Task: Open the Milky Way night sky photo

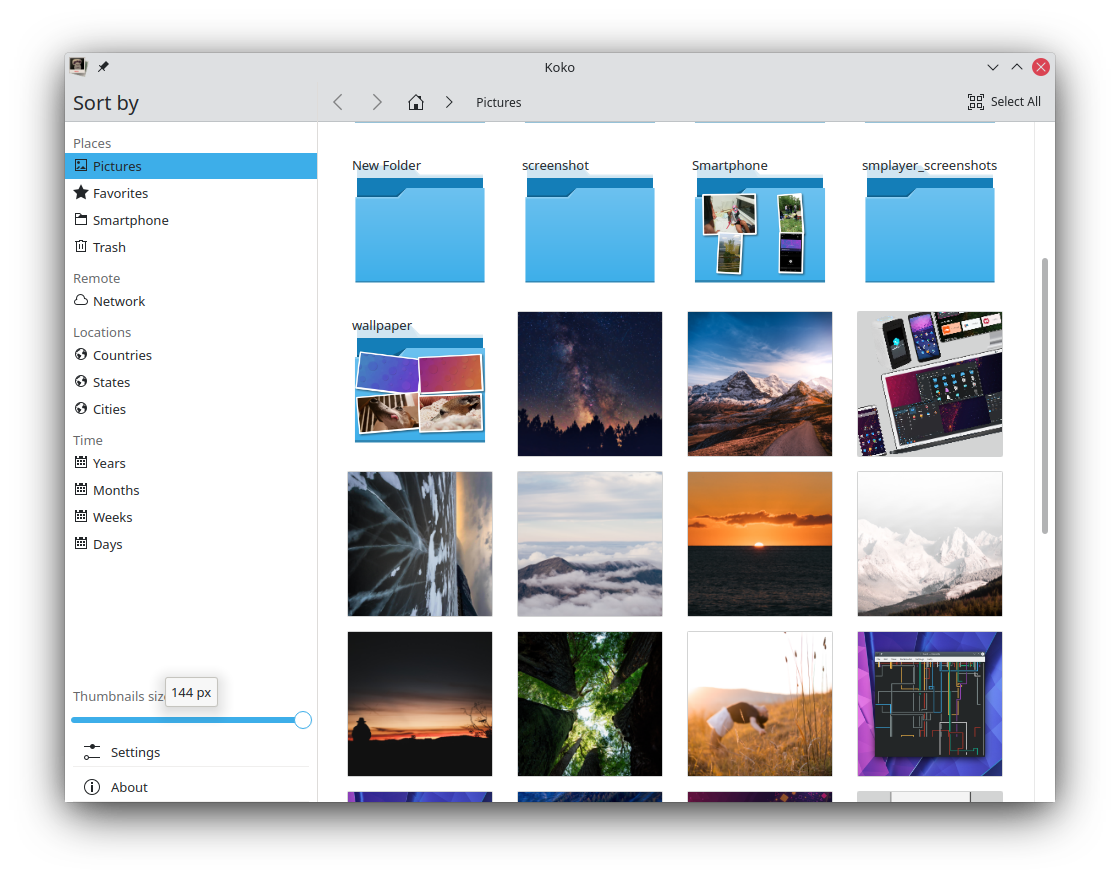Action: click(x=590, y=384)
